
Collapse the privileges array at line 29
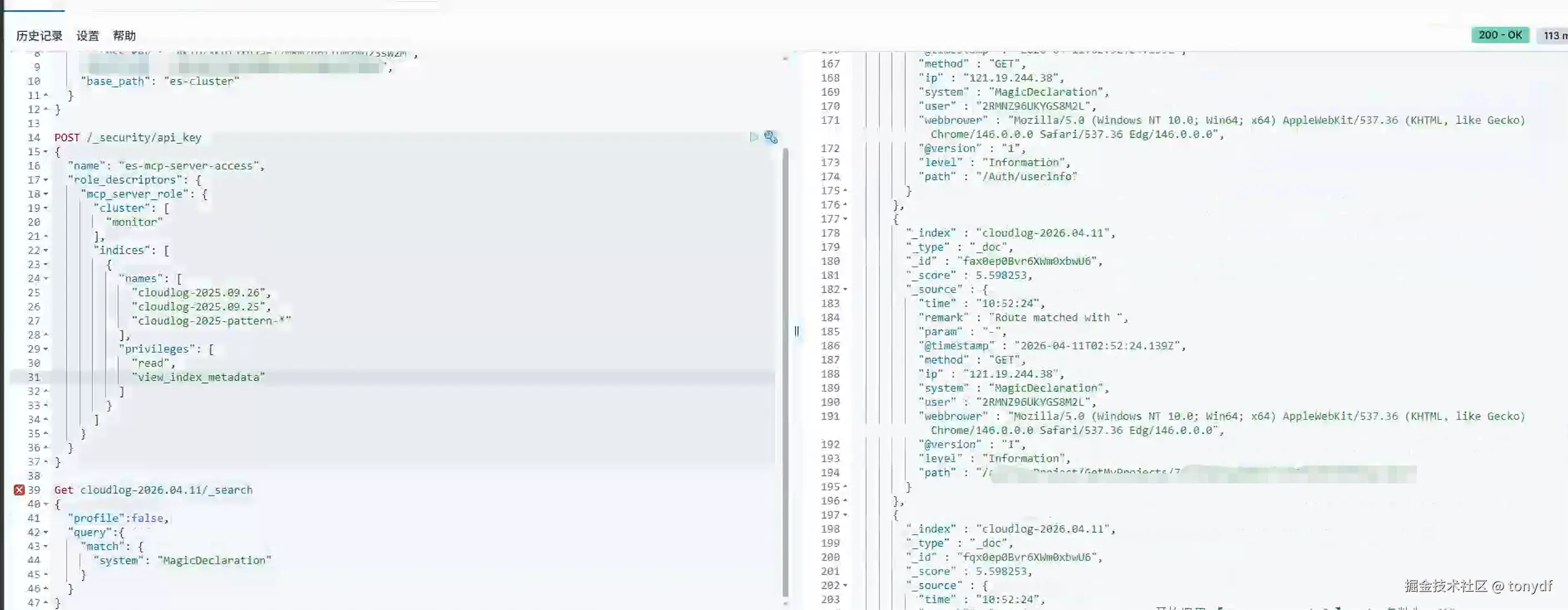click(x=46, y=349)
